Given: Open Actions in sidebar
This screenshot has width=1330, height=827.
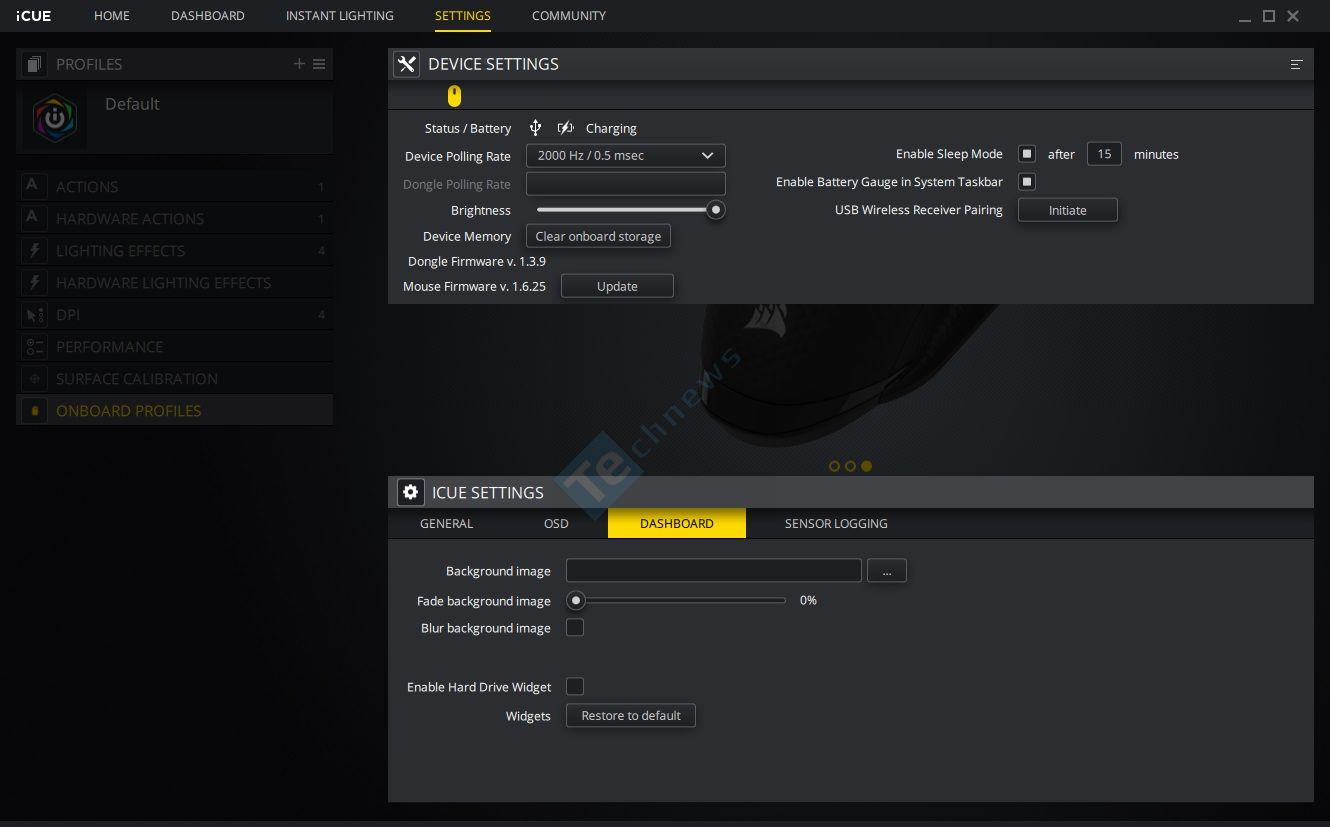Looking at the screenshot, I should point(175,186).
